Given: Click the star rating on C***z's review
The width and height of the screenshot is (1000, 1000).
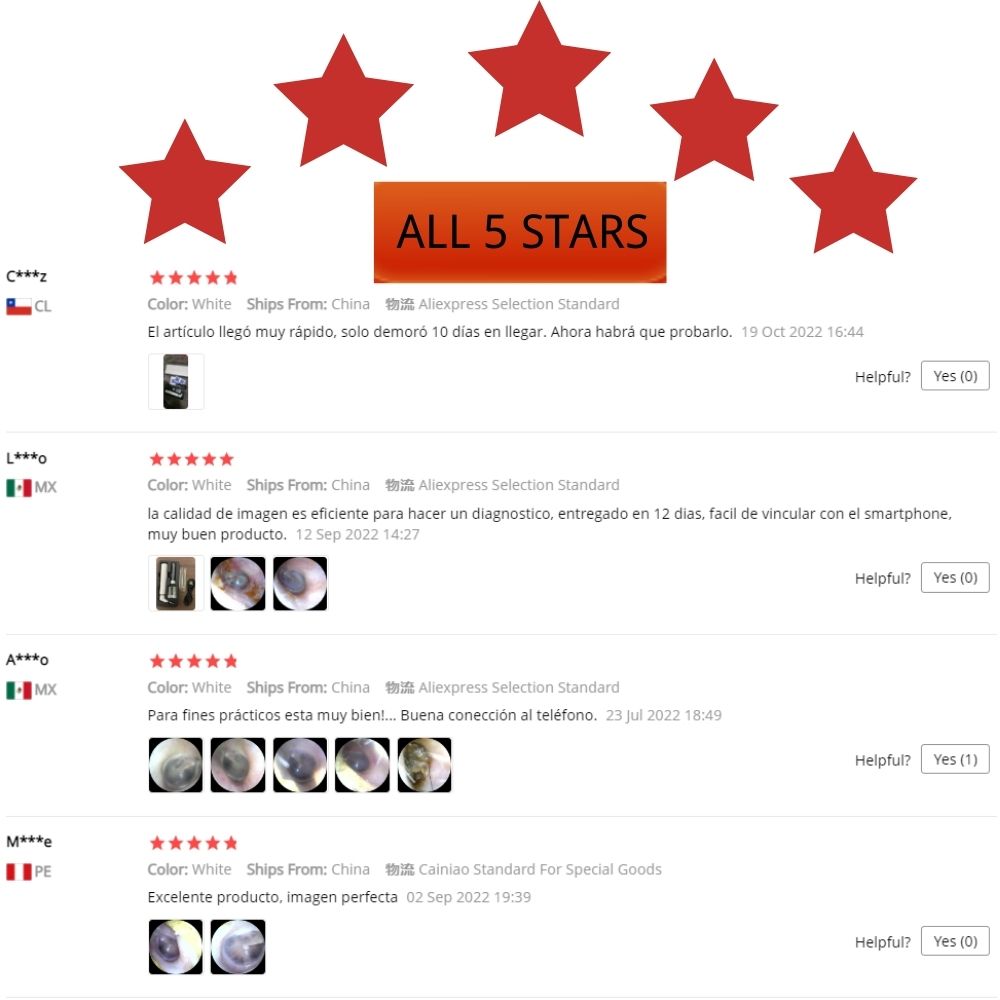Looking at the screenshot, I should [193, 277].
